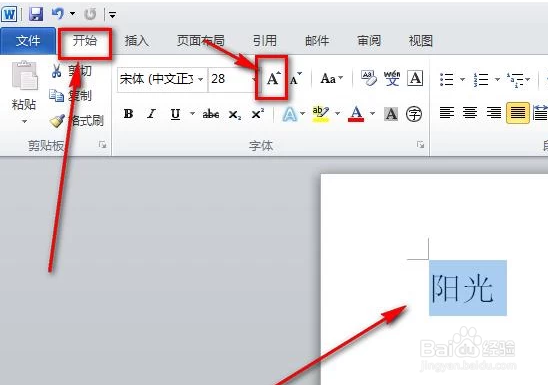The width and height of the screenshot is (548, 385).
Task: Apply bullet list formatting
Action: pos(447,79)
